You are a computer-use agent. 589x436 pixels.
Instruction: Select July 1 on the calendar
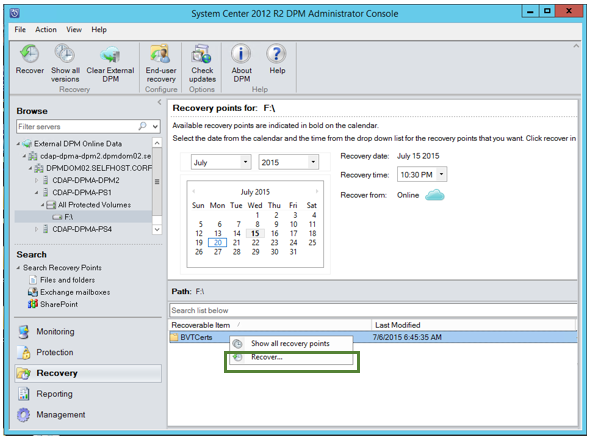[x=257, y=215]
